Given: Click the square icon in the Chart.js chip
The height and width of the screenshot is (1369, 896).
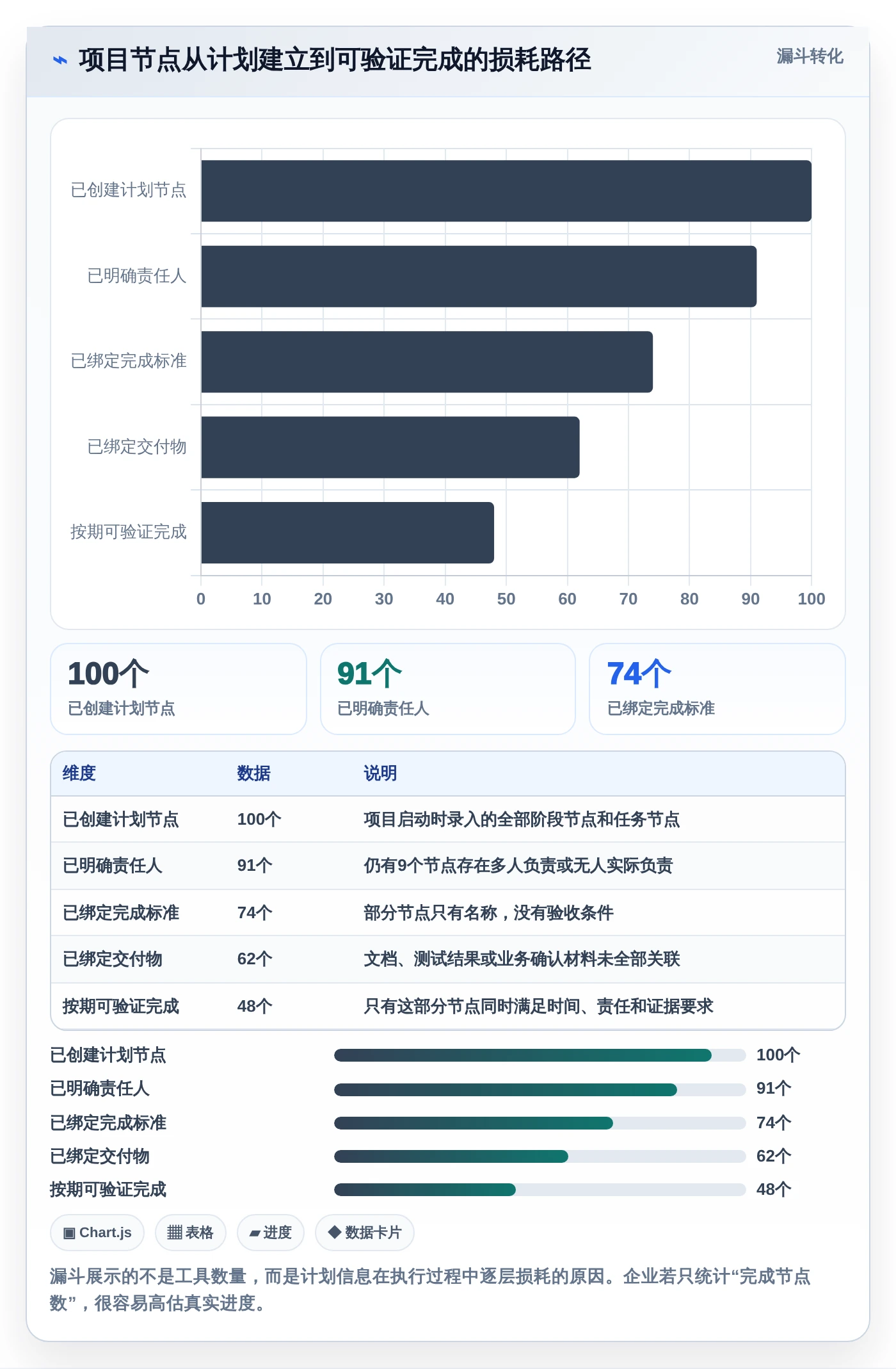Looking at the screenshot, I should pyautogui.click(x=69, y=1233).
